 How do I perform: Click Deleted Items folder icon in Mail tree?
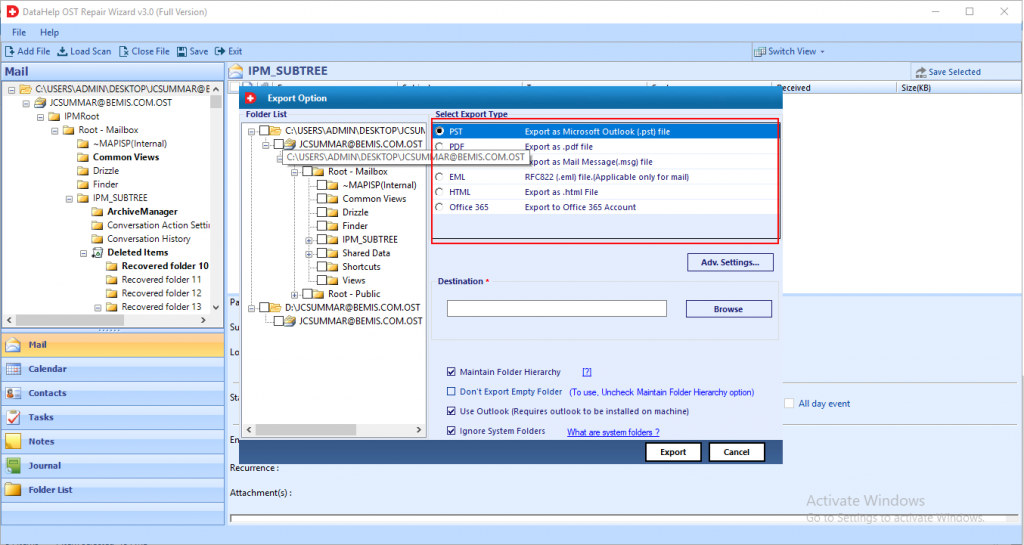coord(97,253)
